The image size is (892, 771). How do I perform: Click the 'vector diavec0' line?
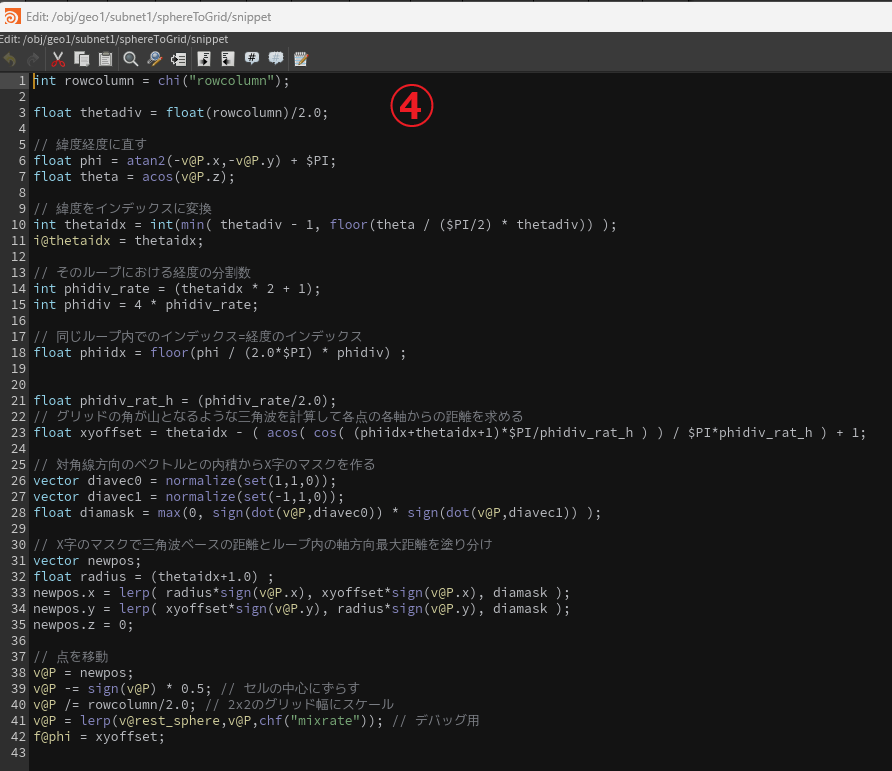(185, 481)
